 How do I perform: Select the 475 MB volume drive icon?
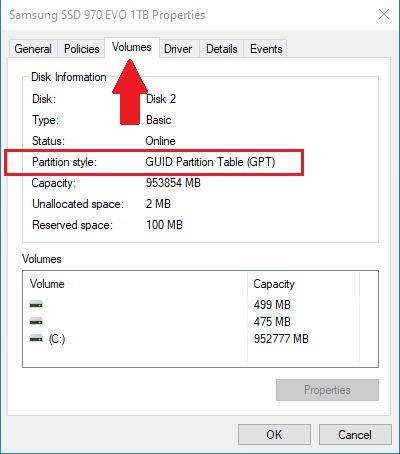pos(36,322)
